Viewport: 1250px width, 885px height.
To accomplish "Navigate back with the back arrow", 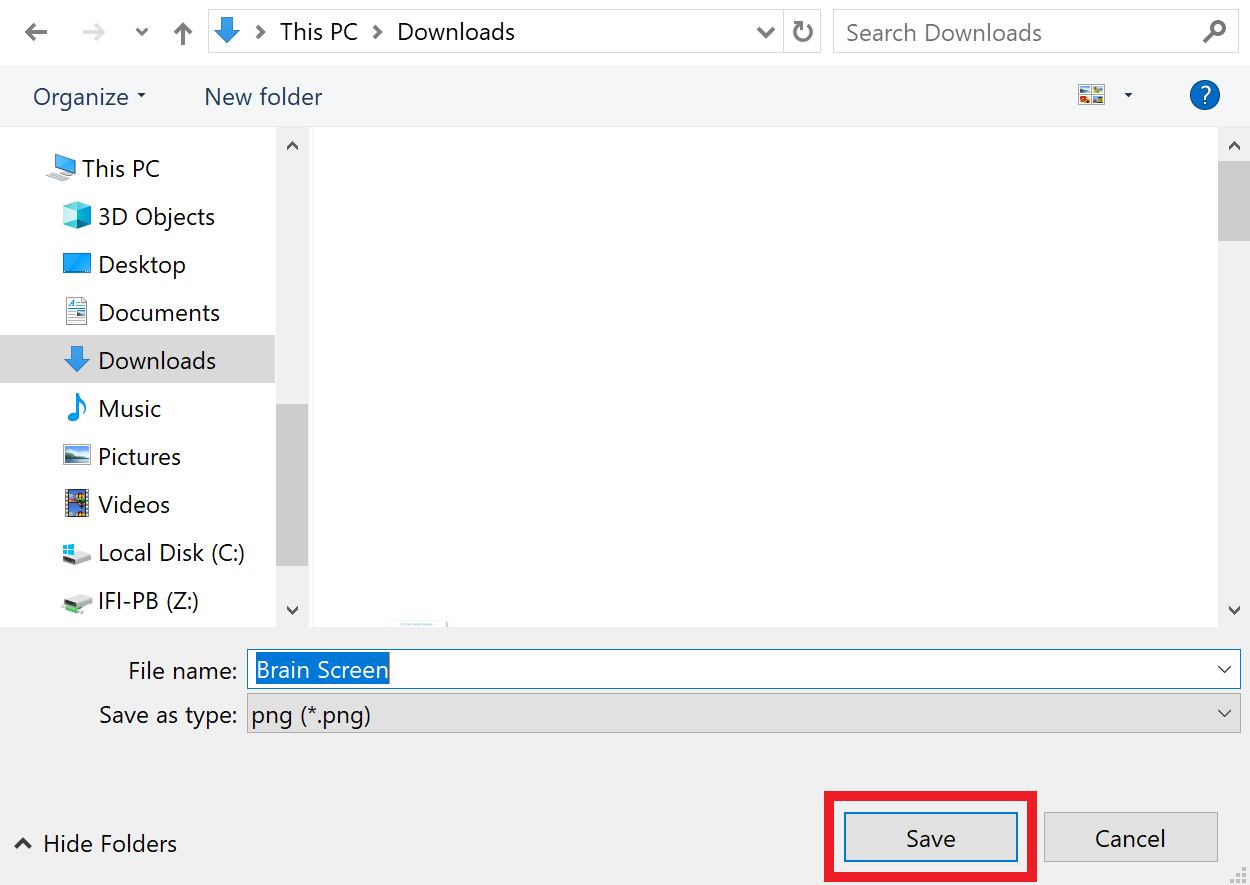I will pos(36,31).
